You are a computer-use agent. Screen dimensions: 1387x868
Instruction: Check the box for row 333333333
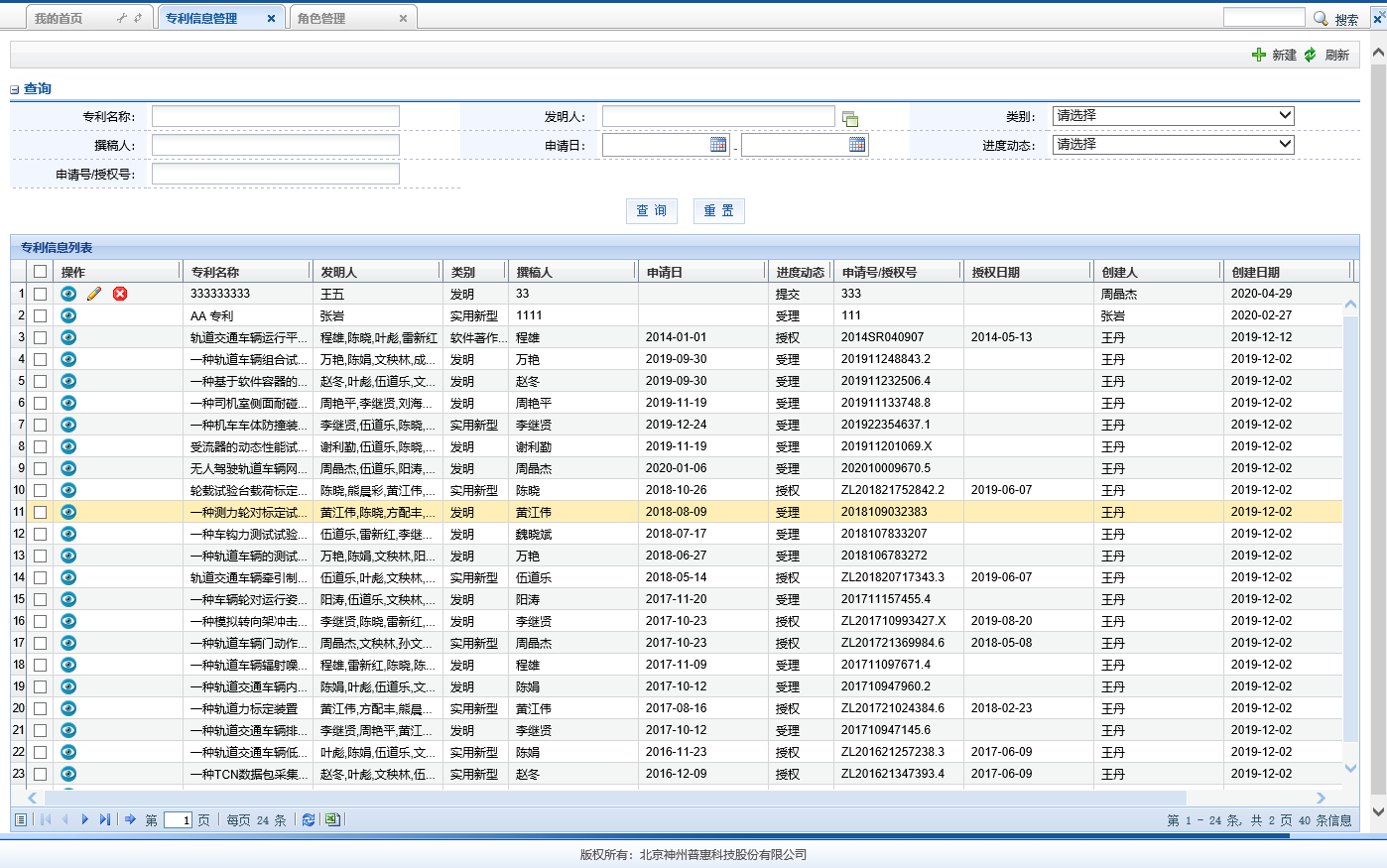pos(40,294)
